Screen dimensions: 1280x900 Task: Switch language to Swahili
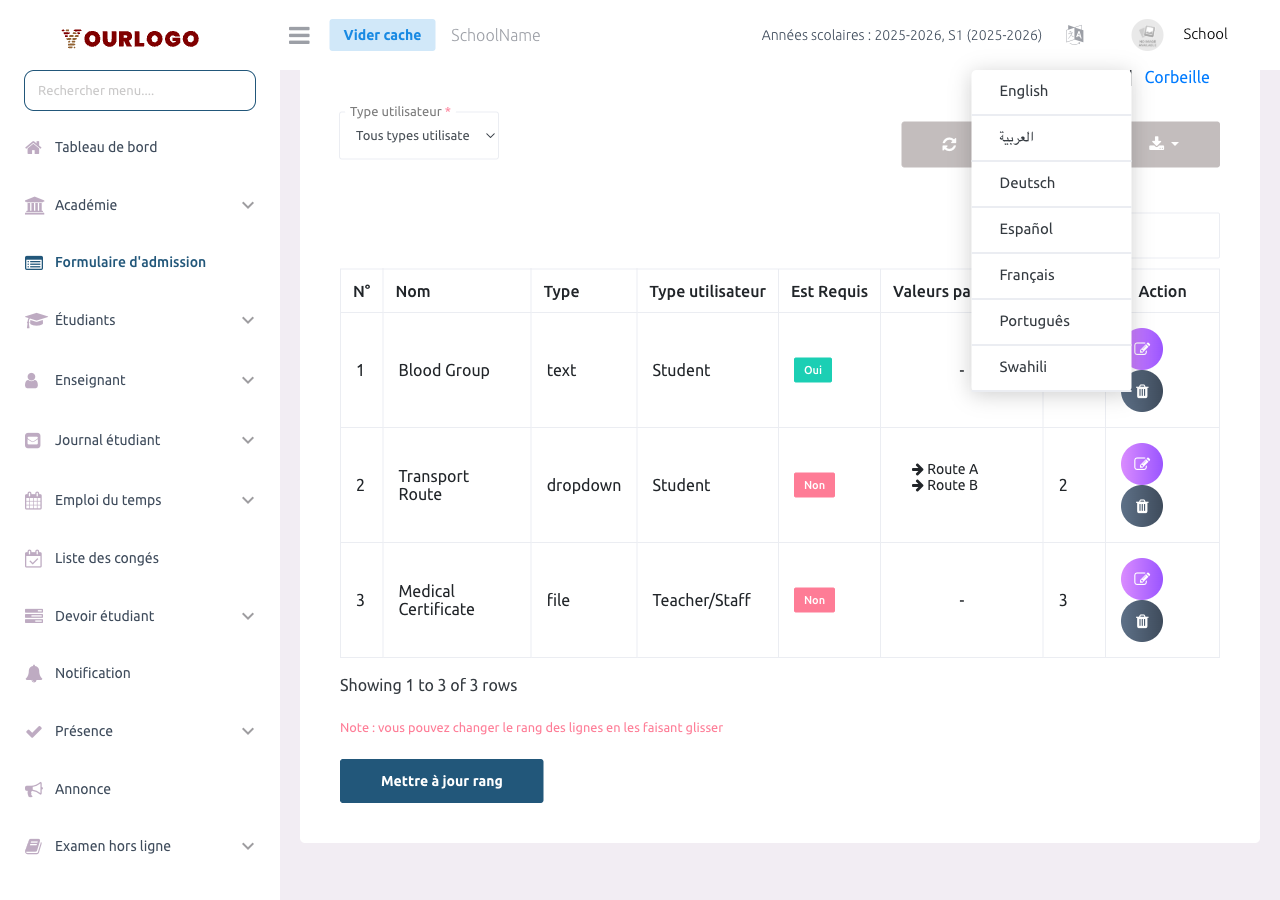1023,367
